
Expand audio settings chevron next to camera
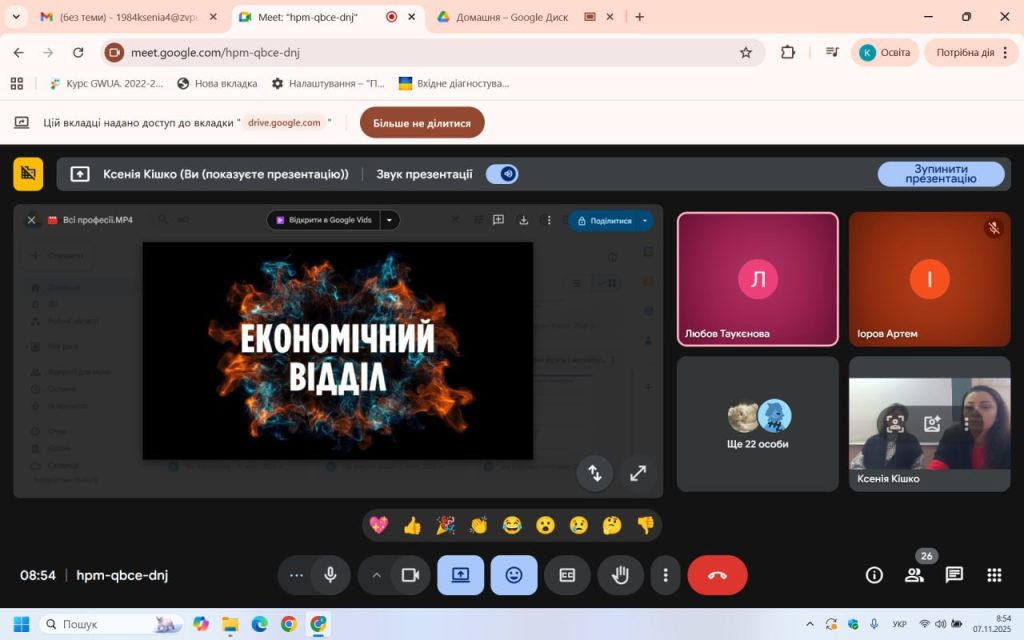tap(377, 575)
